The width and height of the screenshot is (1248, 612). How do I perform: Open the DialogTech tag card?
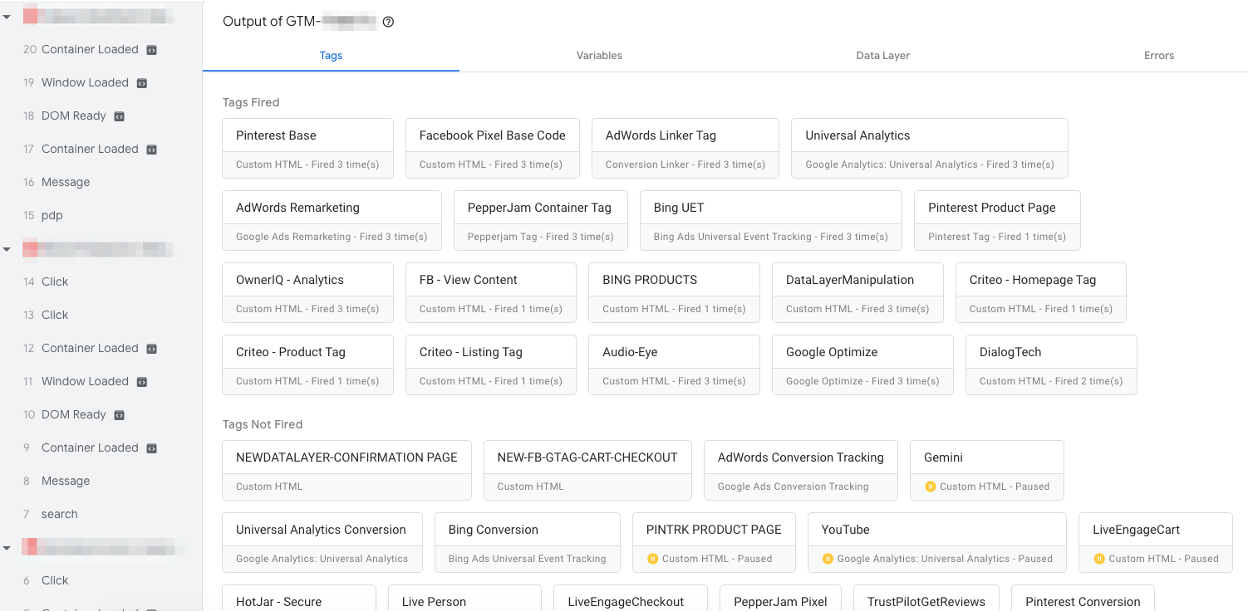coord(1051,365)
